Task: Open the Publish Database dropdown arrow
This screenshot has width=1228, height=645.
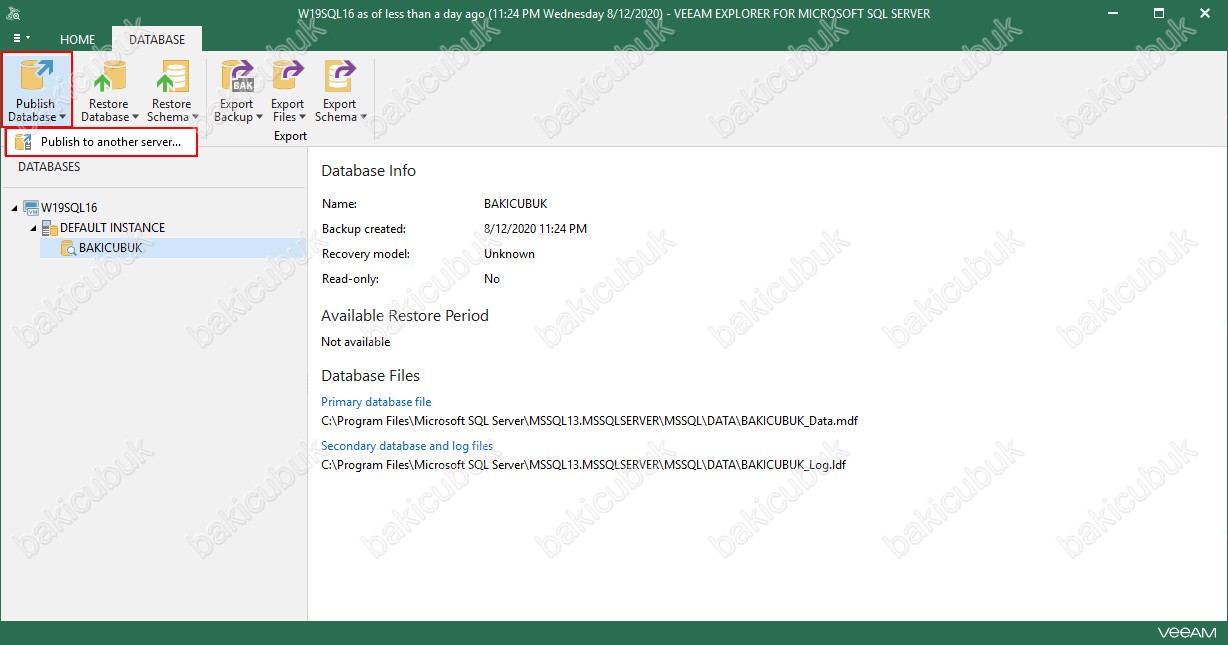Action: pyautogui.click(x=62, y=118)
